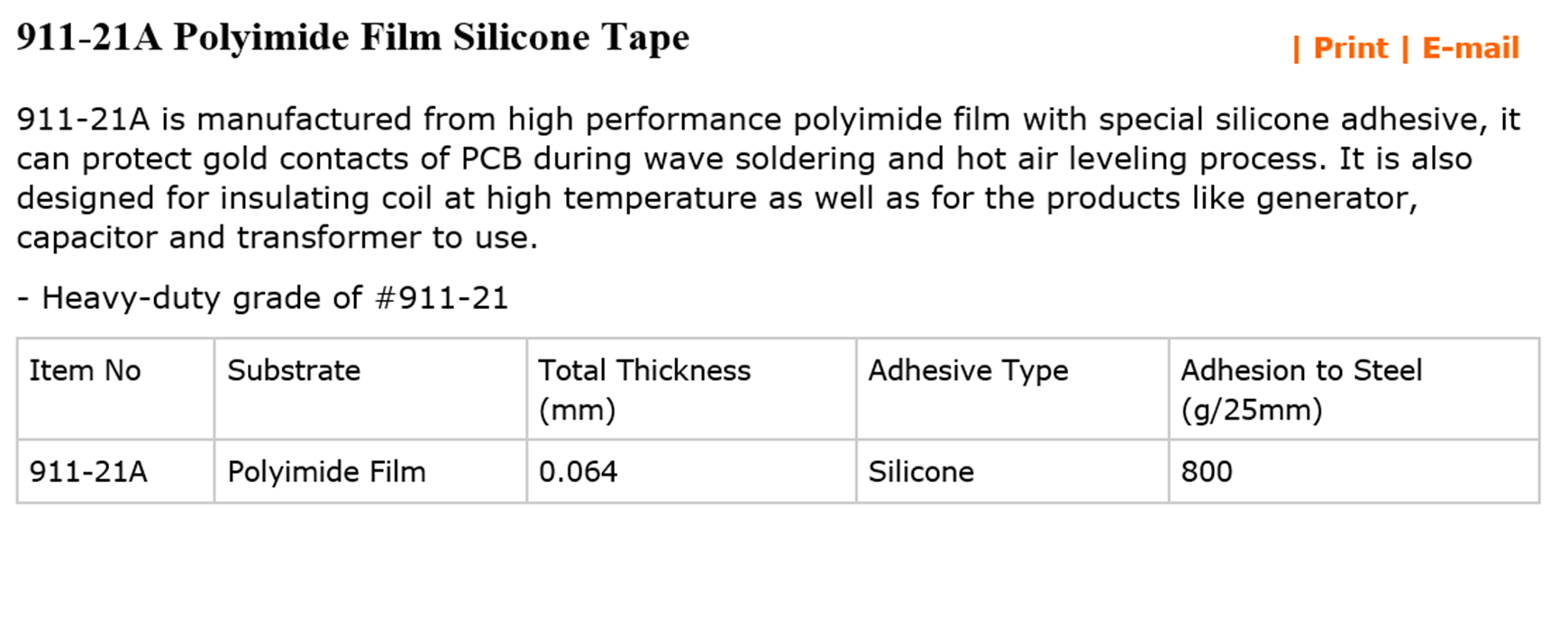Image resolution: width=1568 pixels, height=644 pixels.
Task: Click the Substrate column header
Action: [x=294, y=370]
